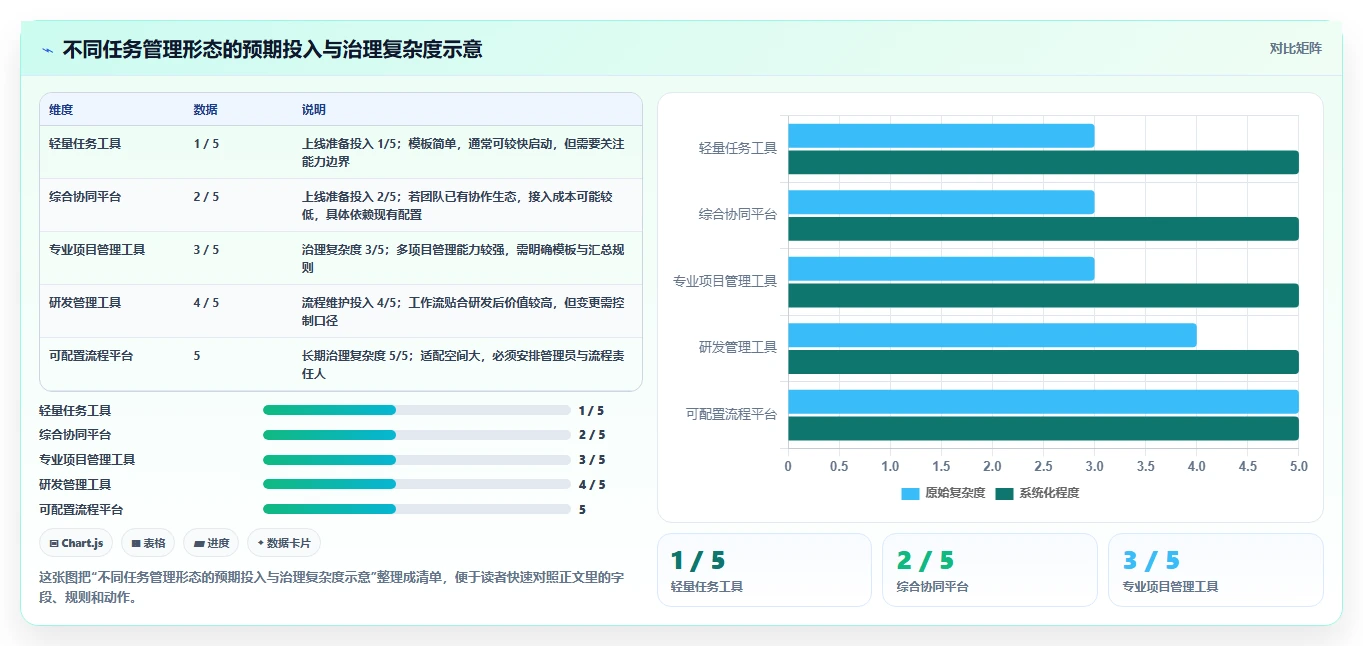Click the caption paragraph starting 这张图把
This screenshot has width=1363, height=646.
[331, 588]
